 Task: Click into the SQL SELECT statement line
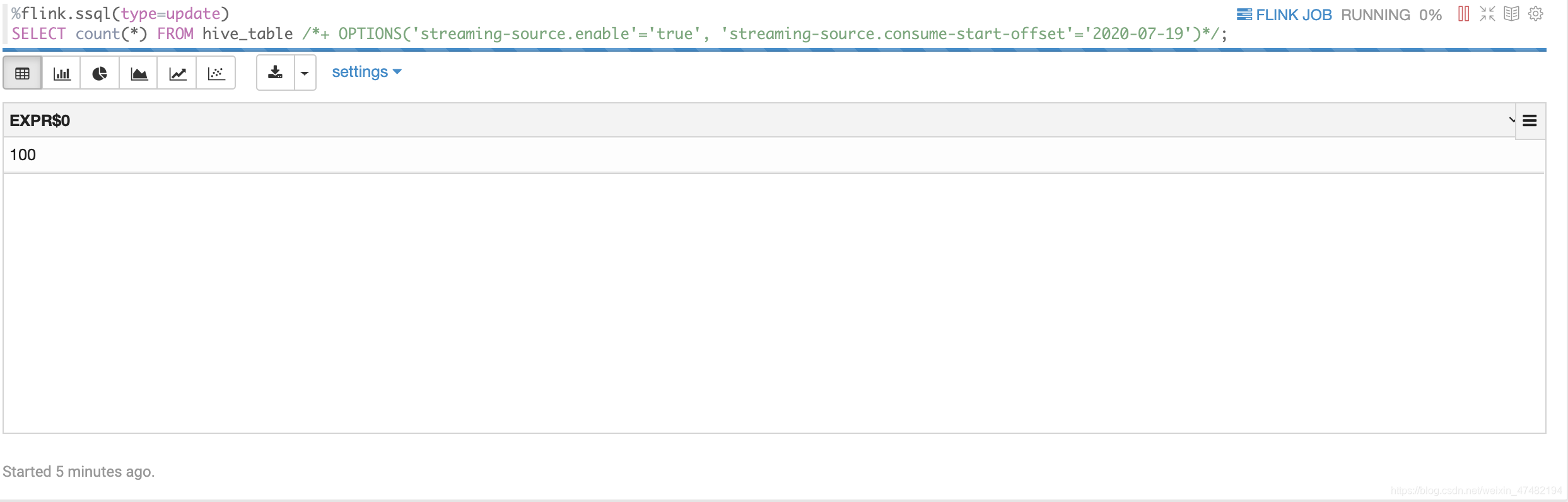coord(619,34)
